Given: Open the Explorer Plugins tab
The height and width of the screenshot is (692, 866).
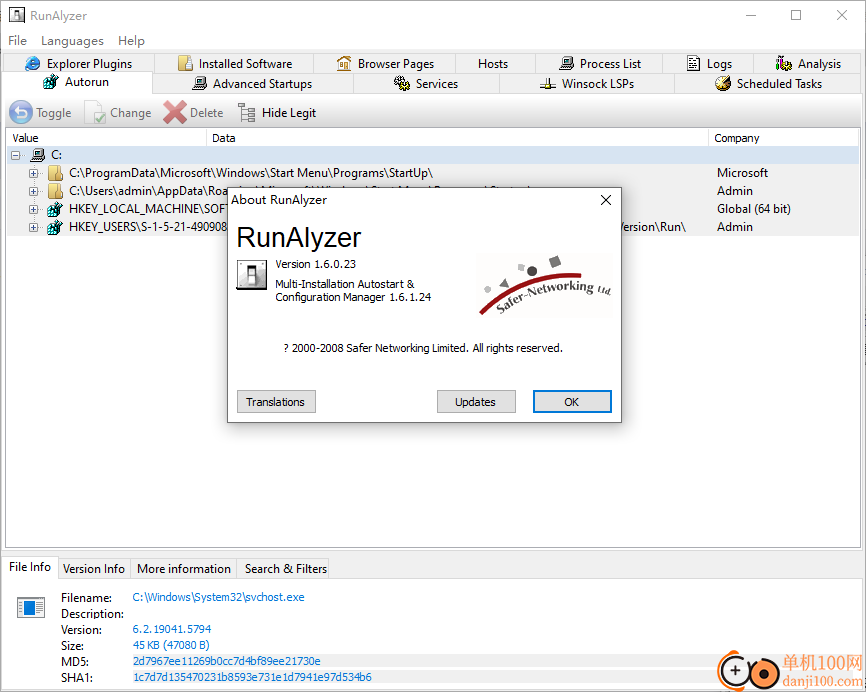Looking at the screenshot, I should [x=78, y=64].
